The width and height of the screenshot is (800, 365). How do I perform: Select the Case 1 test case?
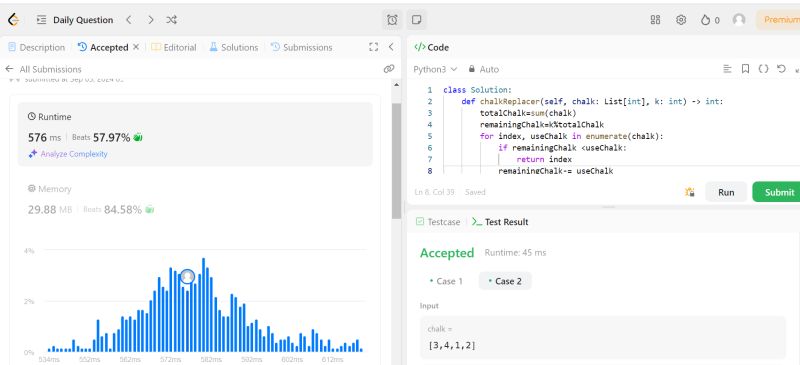pyautogui.click(x=446, y=281)
